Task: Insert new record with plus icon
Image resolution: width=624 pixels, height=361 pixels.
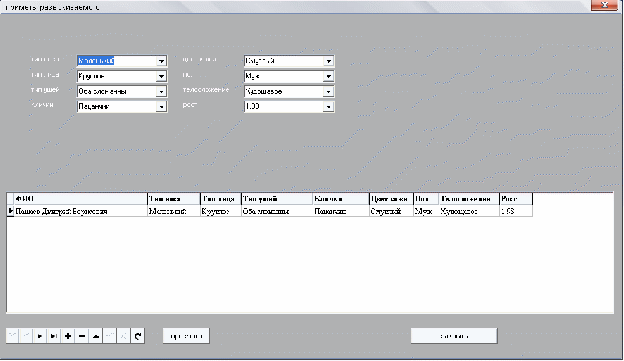Action: (x=68, y=336)
